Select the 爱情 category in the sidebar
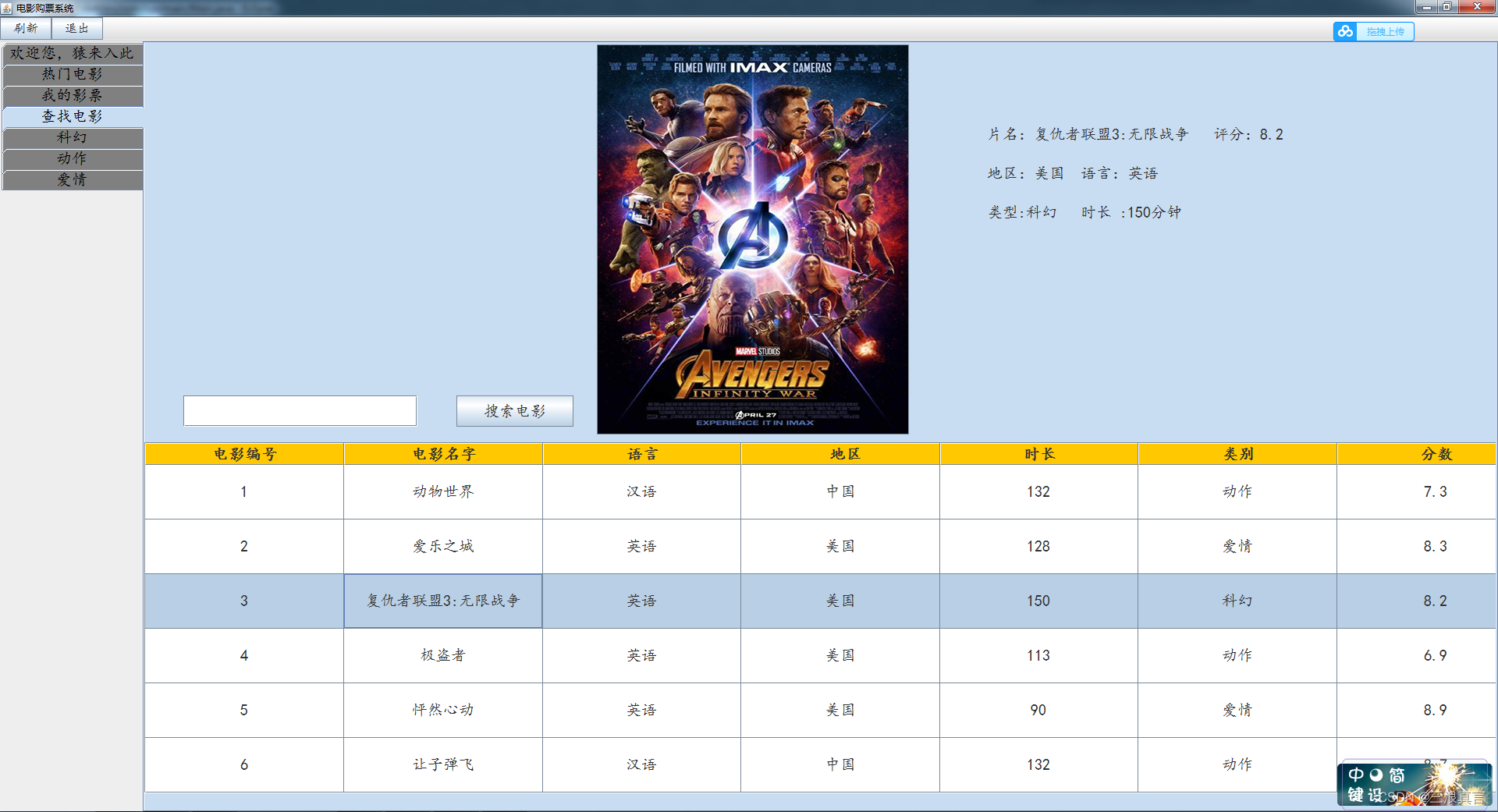 coord(73,179)
